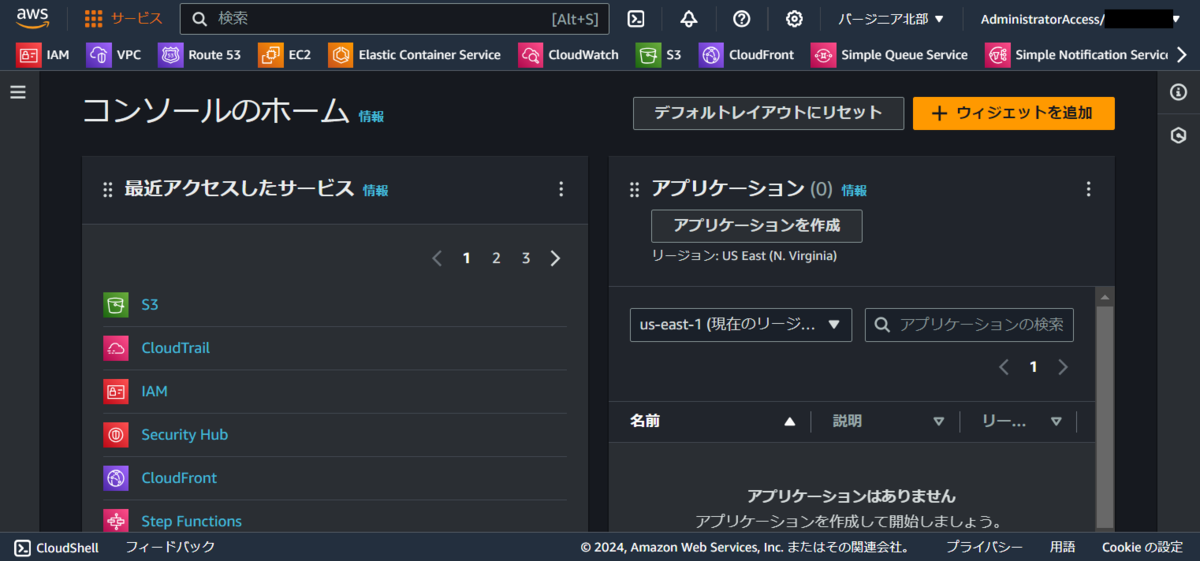Open CloudFront link in recent services
Screen dimensions: 1200x561
click(x=179, y=478)
